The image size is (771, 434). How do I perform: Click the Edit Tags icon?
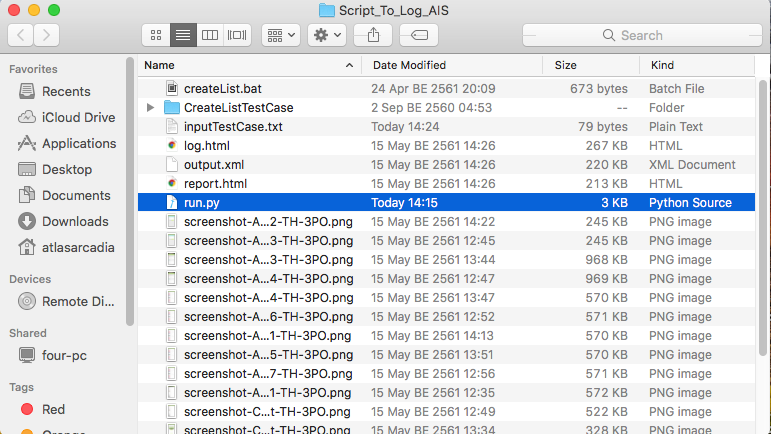pos(419,35)
